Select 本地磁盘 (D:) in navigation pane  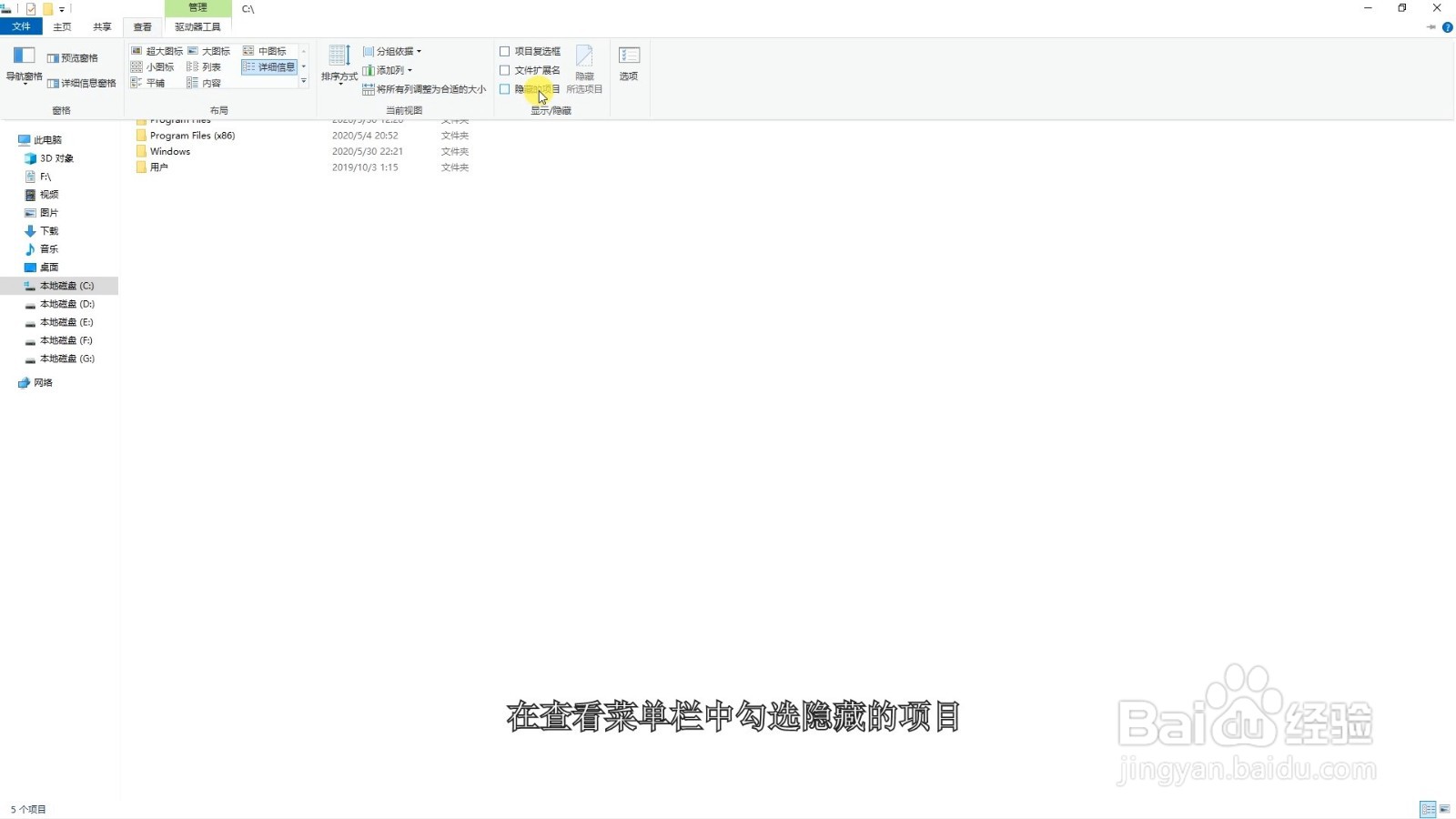[59, 304]
